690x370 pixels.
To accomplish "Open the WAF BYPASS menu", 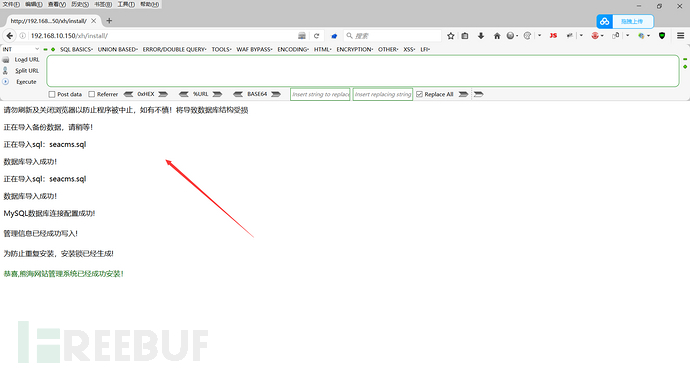I will pyautogui.click(x=254, y=49).
